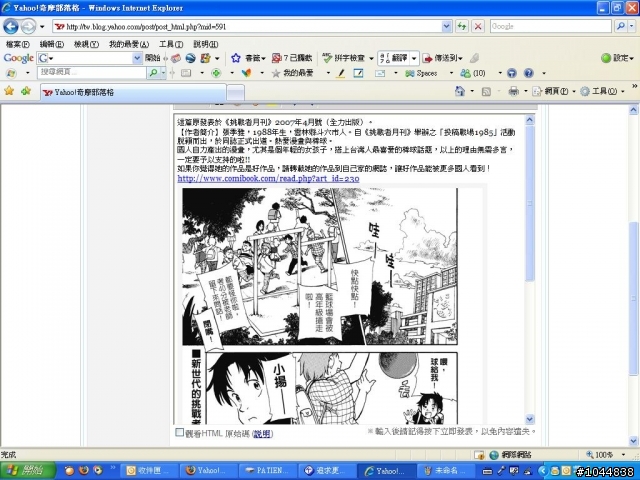Open the 檔案(F) menu
This screenshot has width=640, height=480.
click(x=18, y=44)
